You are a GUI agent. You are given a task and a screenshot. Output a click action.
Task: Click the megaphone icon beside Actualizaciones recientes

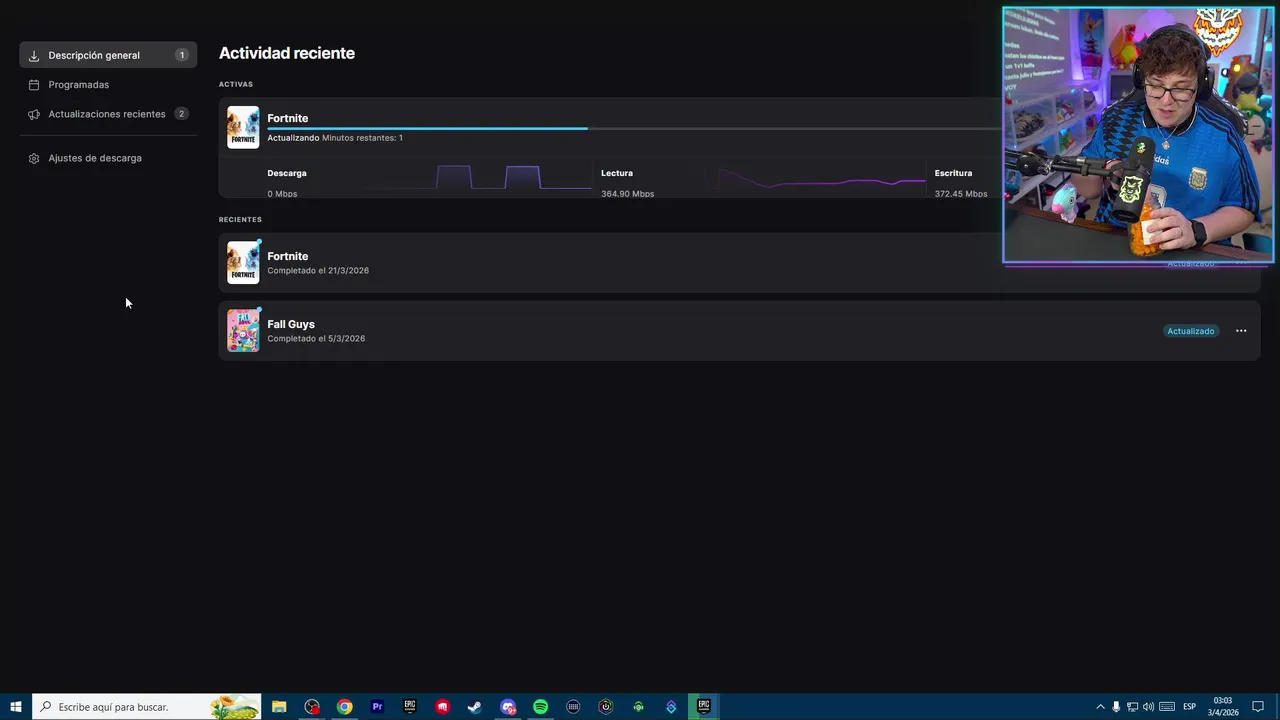(34, 114)
